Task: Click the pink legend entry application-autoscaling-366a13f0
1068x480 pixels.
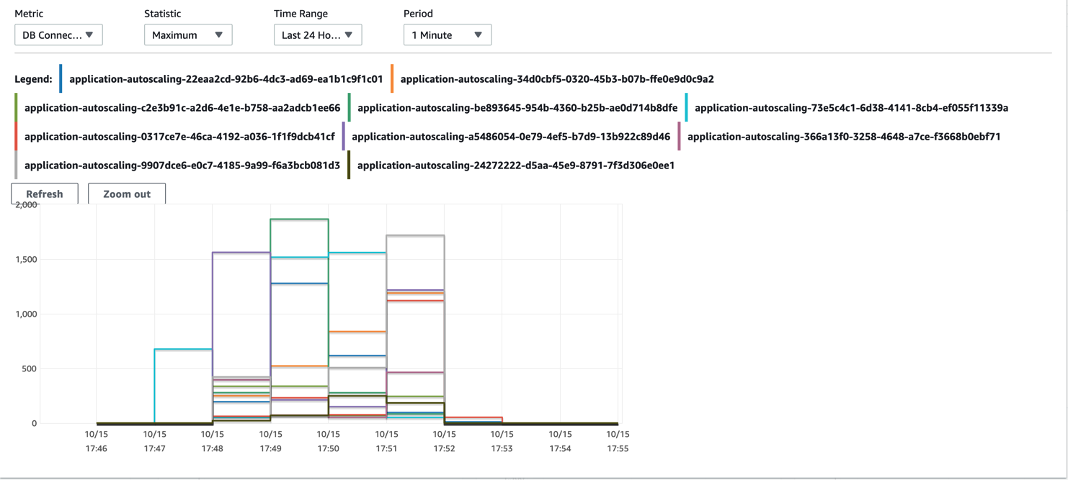Action: pyautogui.click(x=844, y=137)
